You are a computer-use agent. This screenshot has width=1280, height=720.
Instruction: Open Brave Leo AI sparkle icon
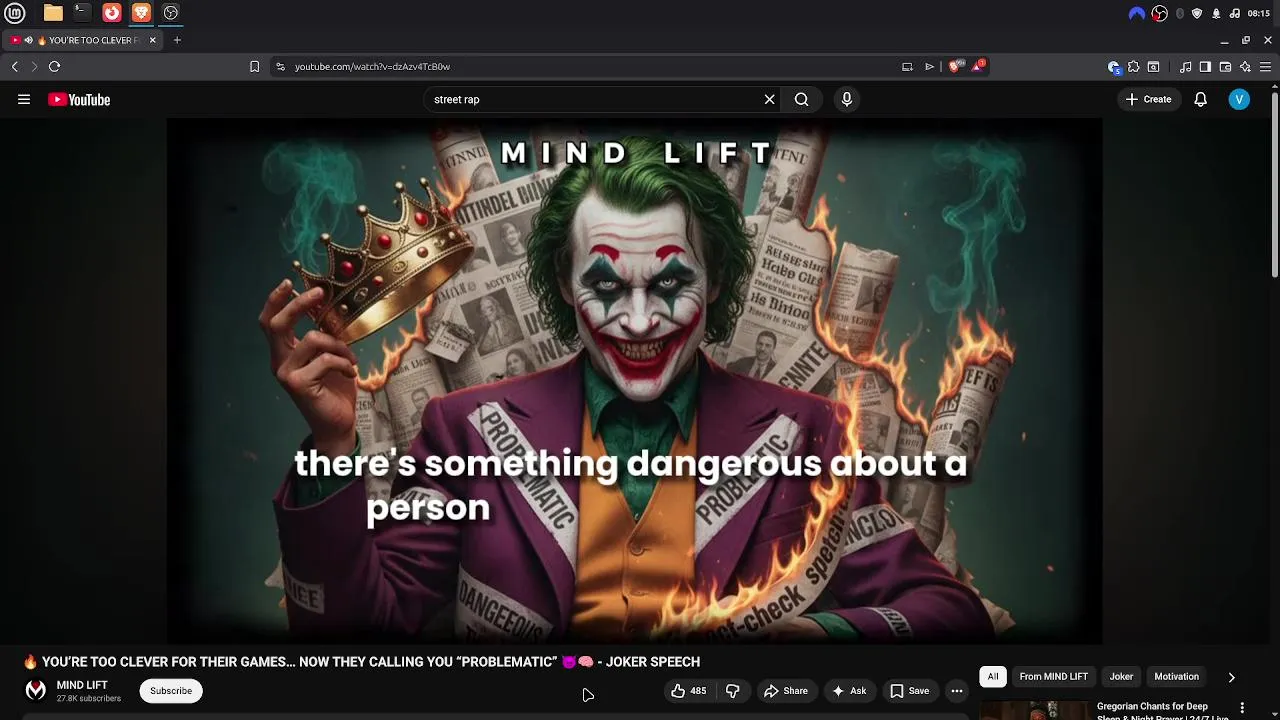pyautogui.click(x=1245, y=67)
